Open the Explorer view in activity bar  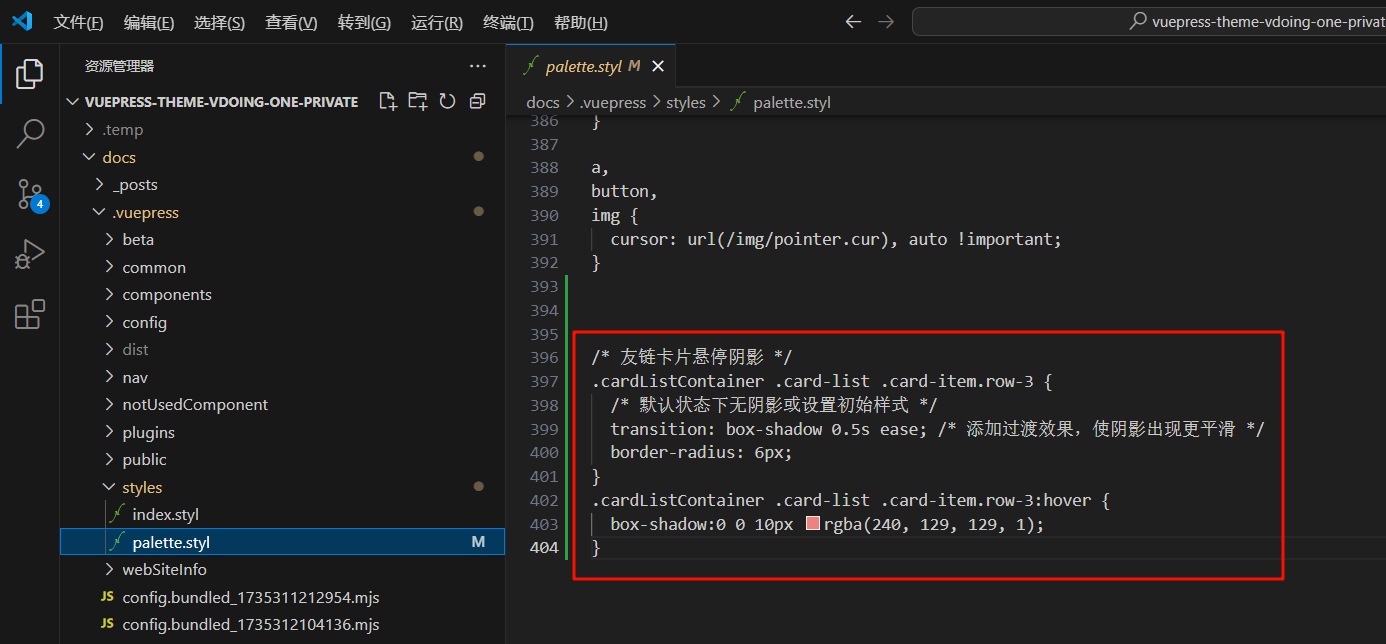30,73
